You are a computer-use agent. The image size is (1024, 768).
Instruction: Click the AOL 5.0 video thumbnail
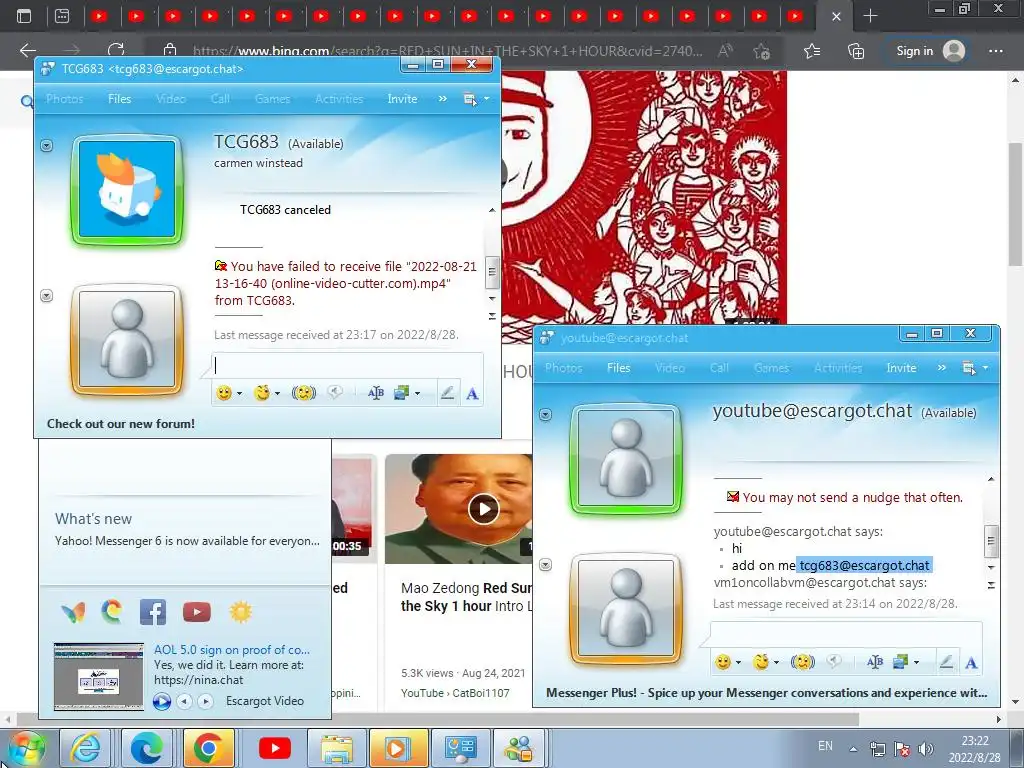tap(99, 677)
